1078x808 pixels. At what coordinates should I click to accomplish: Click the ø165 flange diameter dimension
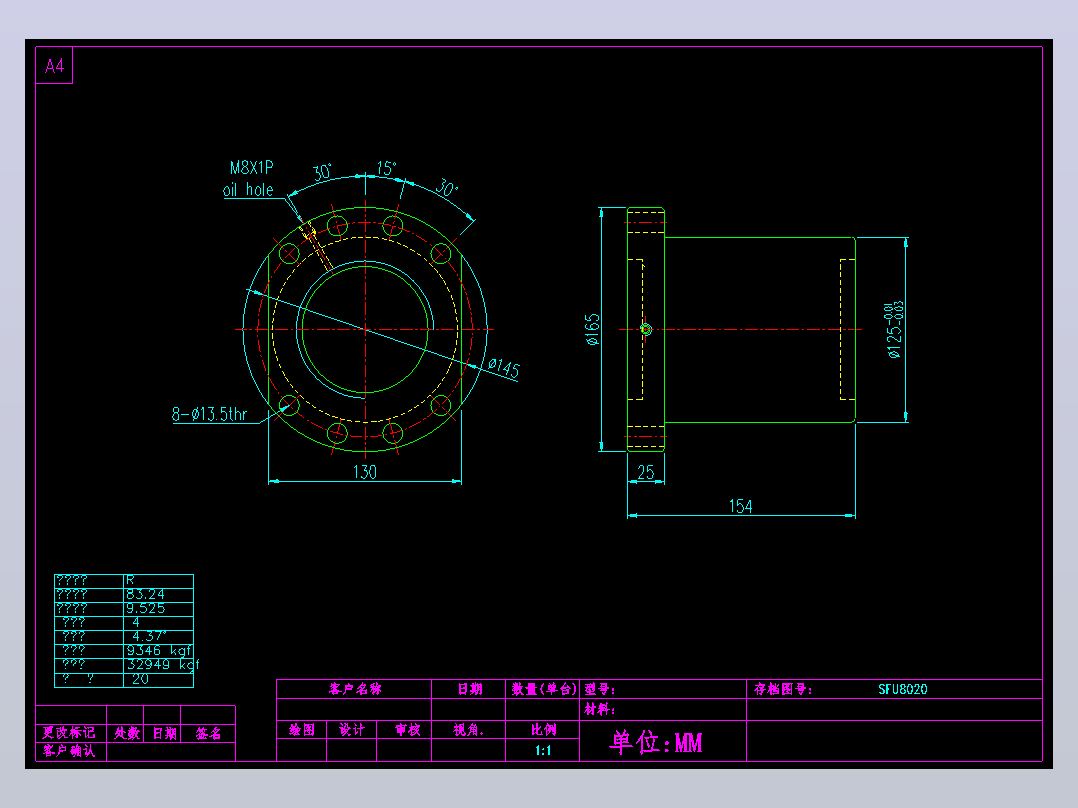(592, 329)
